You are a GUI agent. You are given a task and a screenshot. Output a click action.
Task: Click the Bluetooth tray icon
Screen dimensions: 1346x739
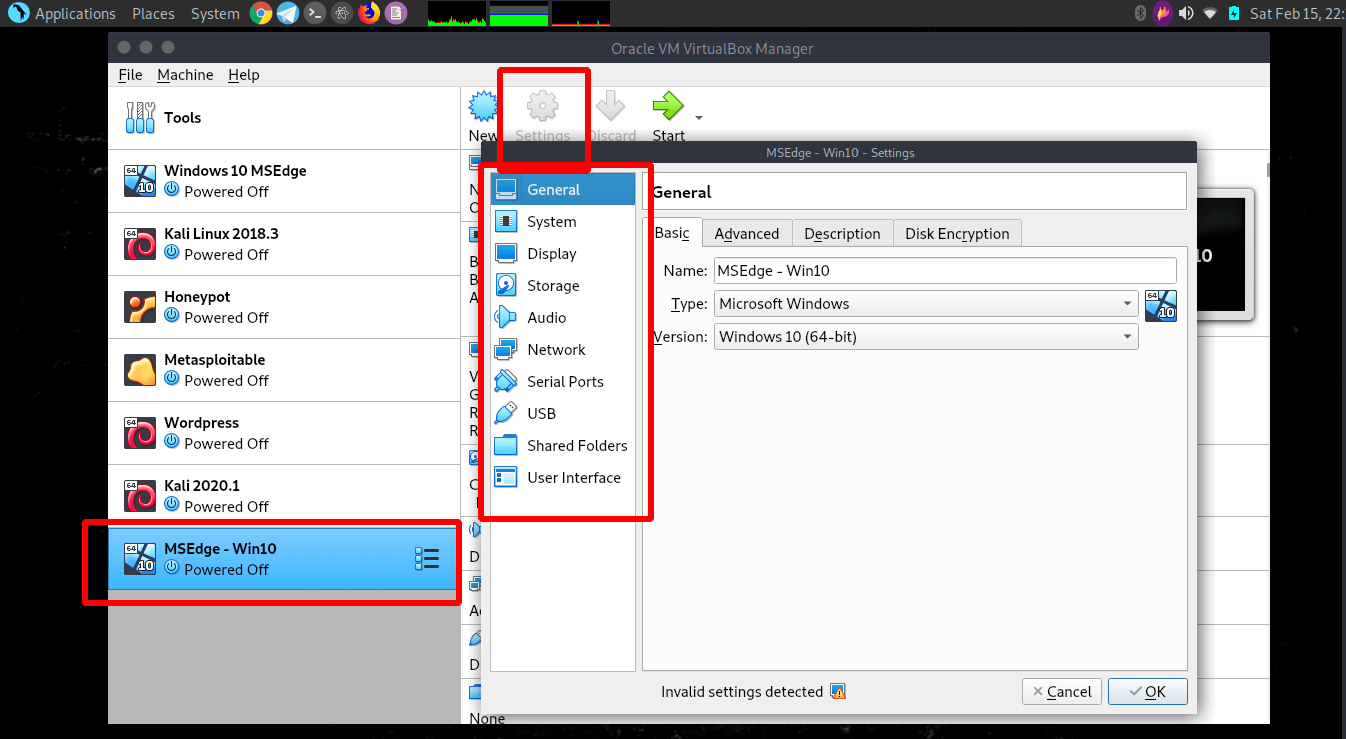click(x=1139, y=13)
